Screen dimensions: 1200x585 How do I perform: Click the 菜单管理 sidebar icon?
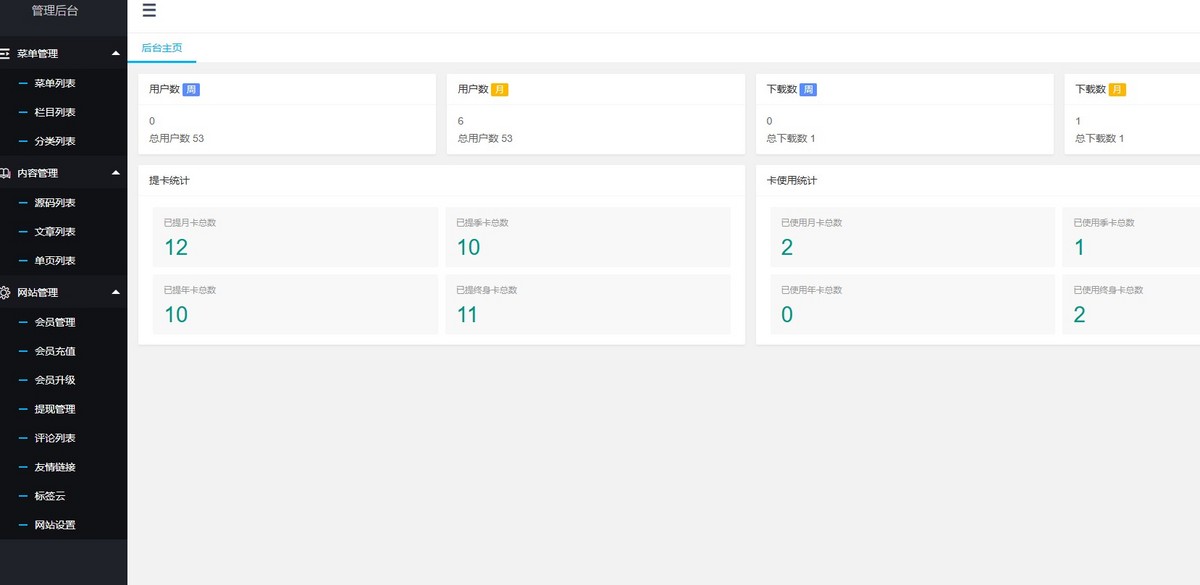pyautogui.click(x=5, y=54)
